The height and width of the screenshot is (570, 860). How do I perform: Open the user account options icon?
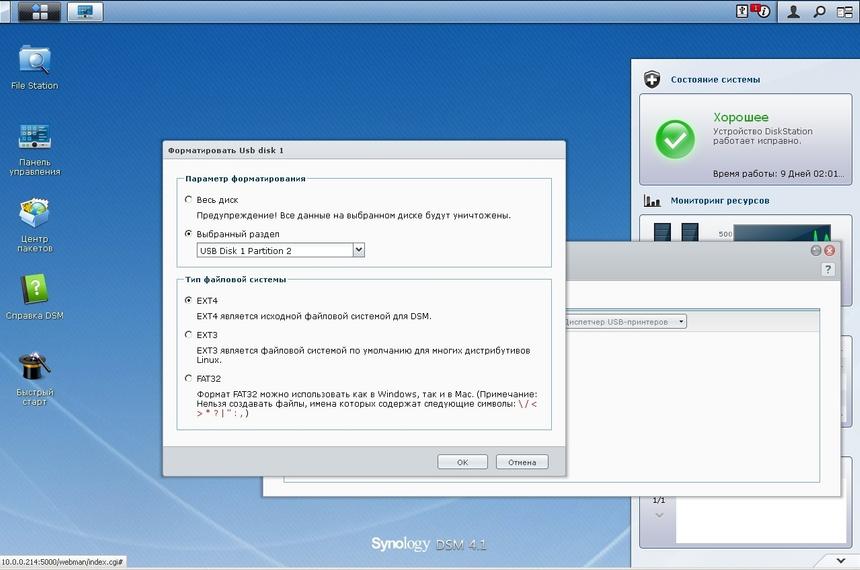(x=793, y=12)
